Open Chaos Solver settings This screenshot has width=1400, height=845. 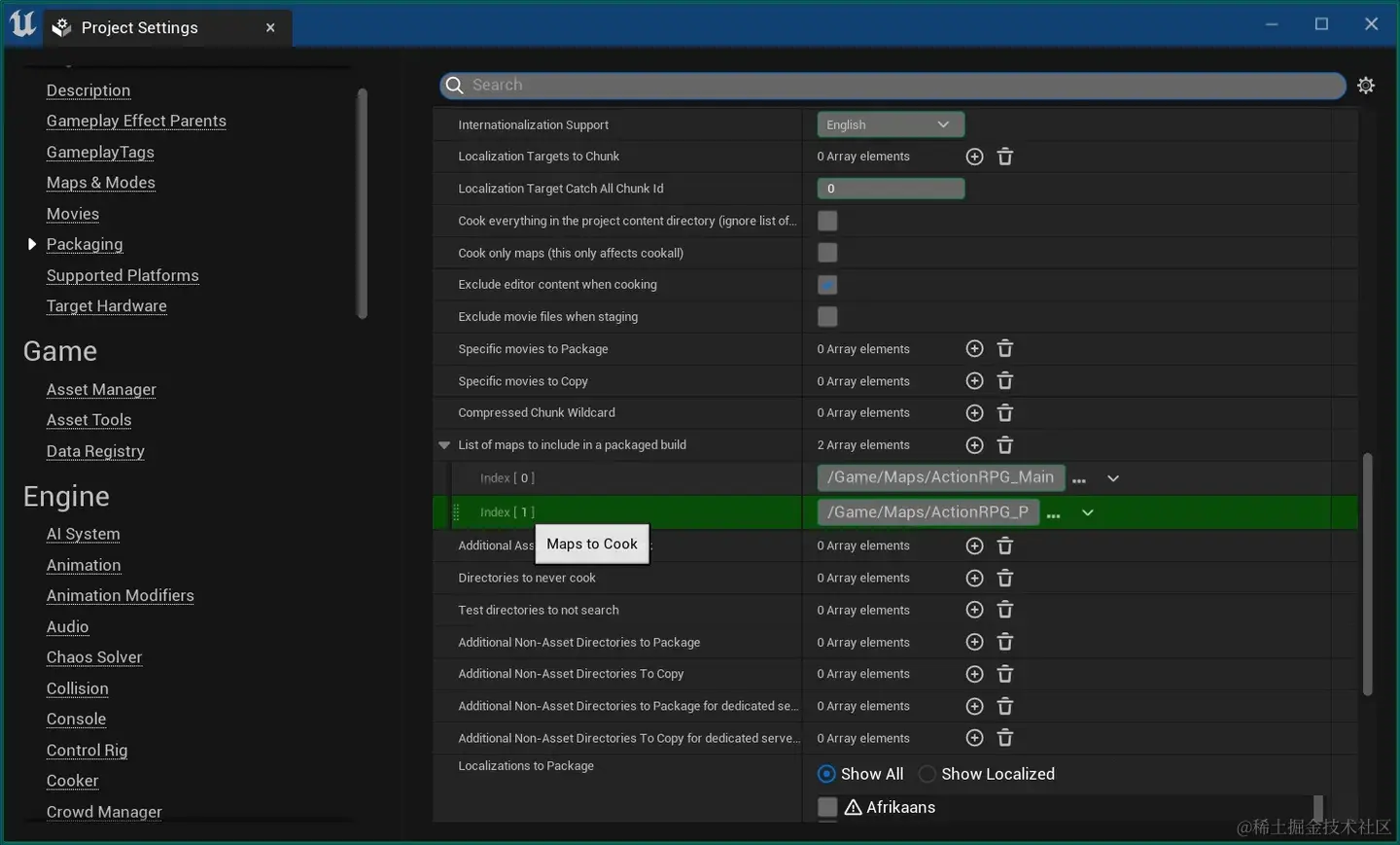[94, 657]
